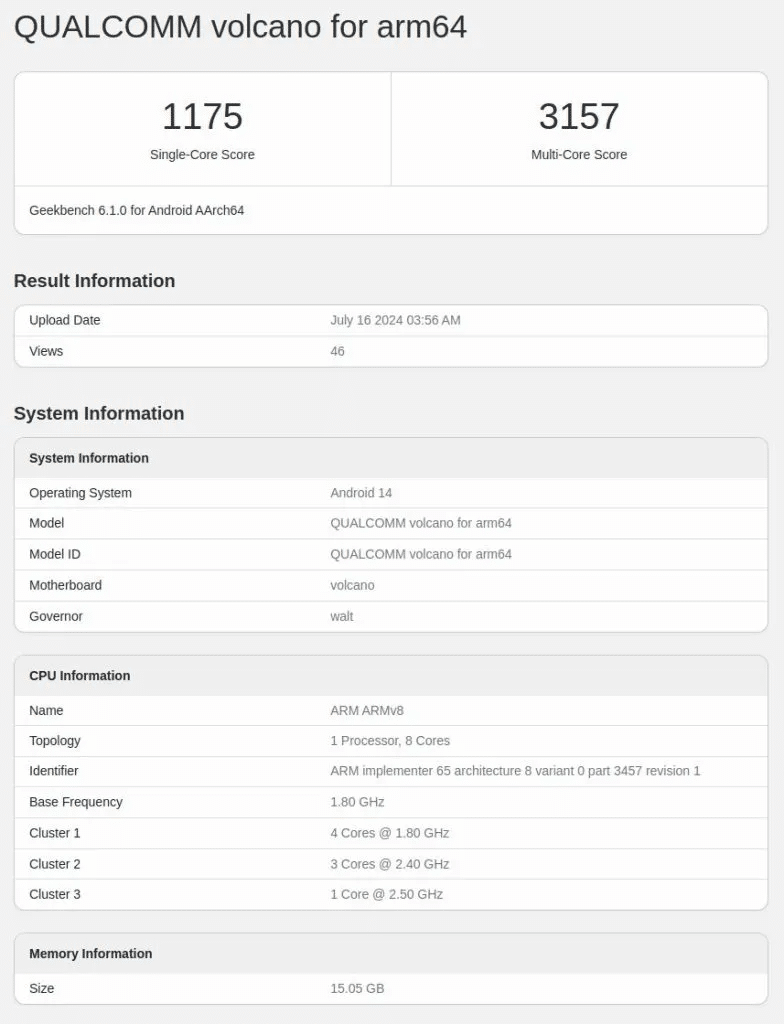Click the 'Model ID' row label

pos(55,554)
